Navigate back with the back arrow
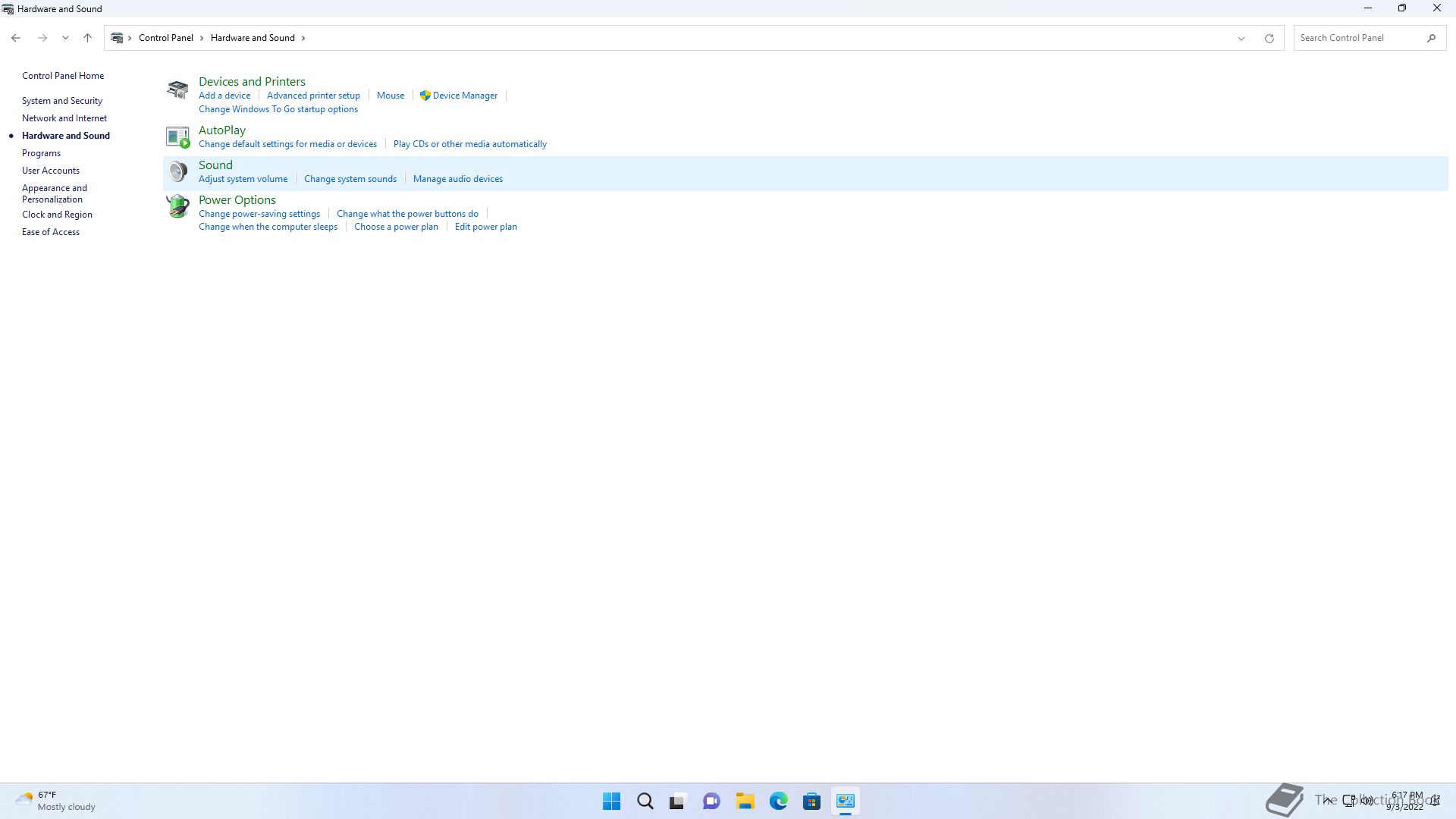This screenshot has height=819, width=1456. [x=16, y=38]
